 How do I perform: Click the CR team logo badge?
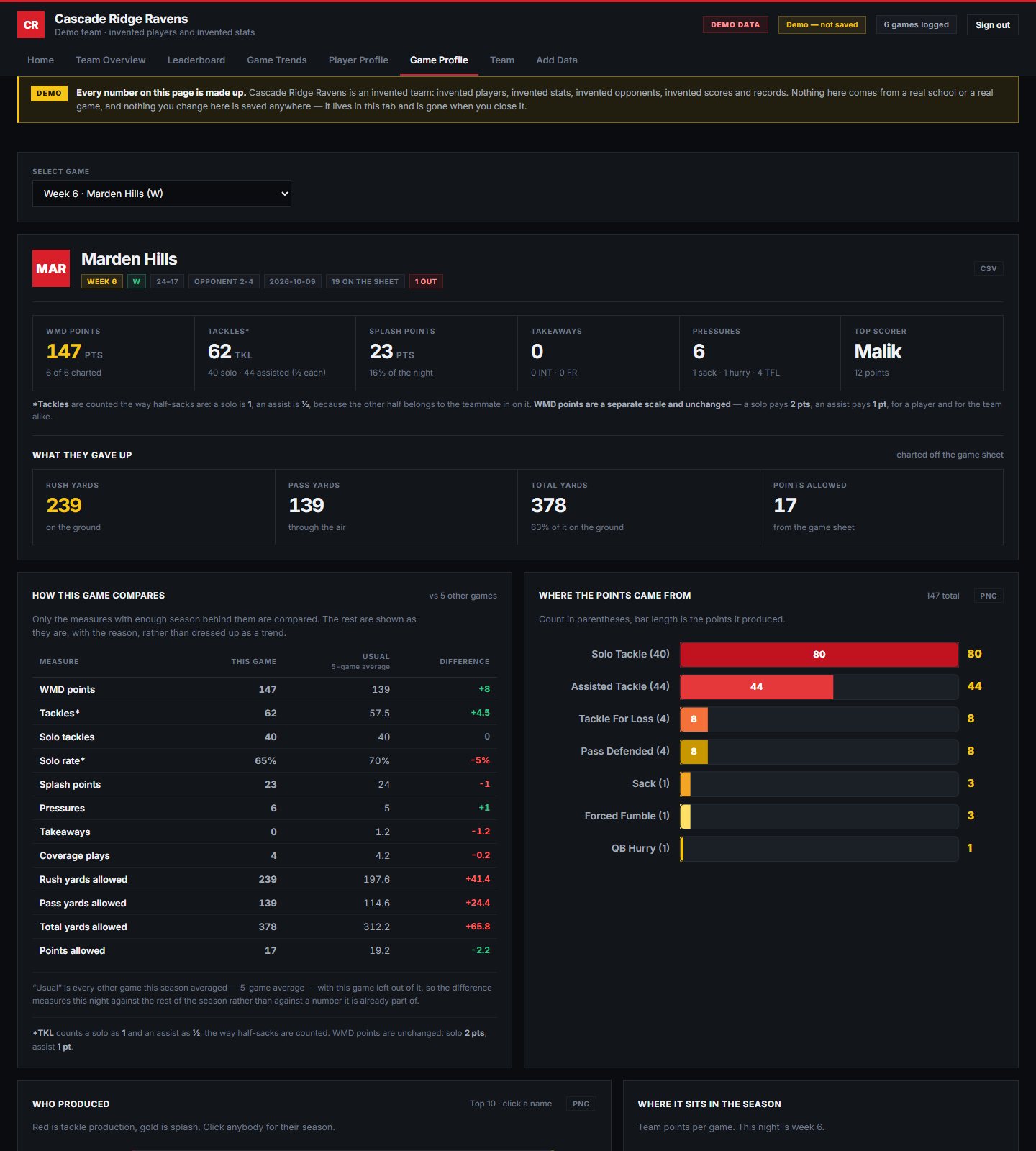31,24
